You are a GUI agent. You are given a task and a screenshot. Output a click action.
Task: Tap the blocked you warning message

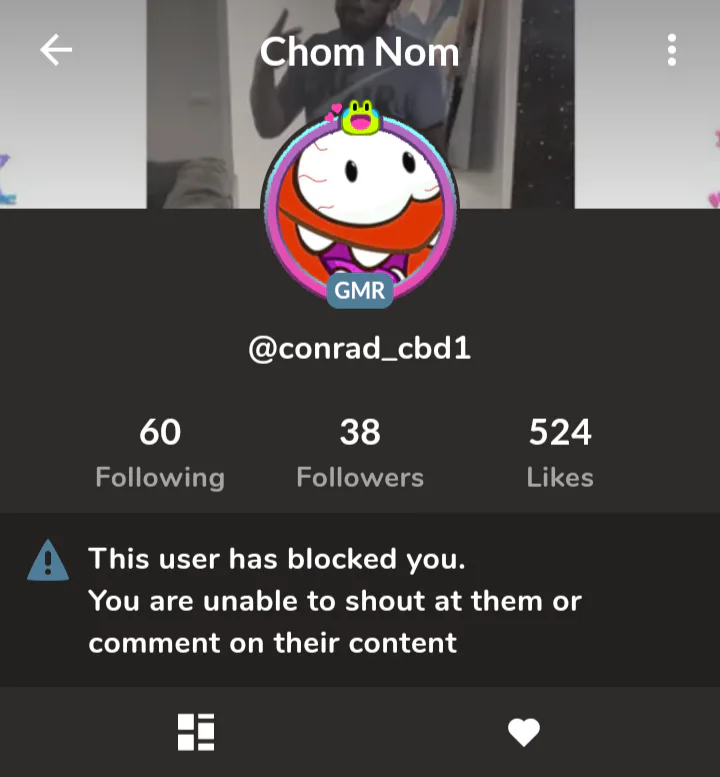(335, 601)
